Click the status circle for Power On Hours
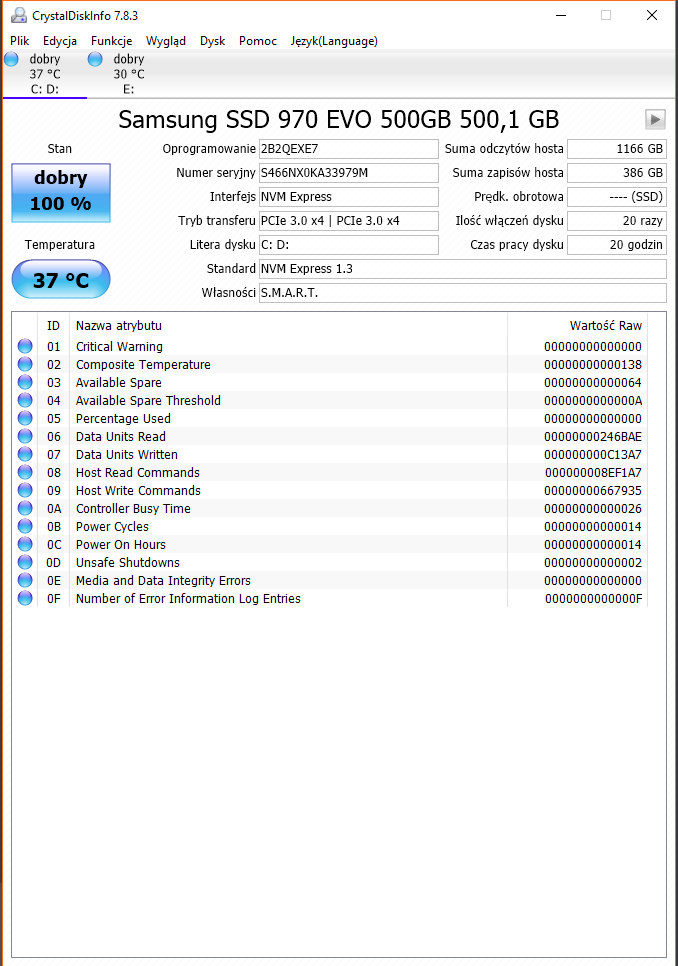 pyautogui.click(x=25, y=545)
